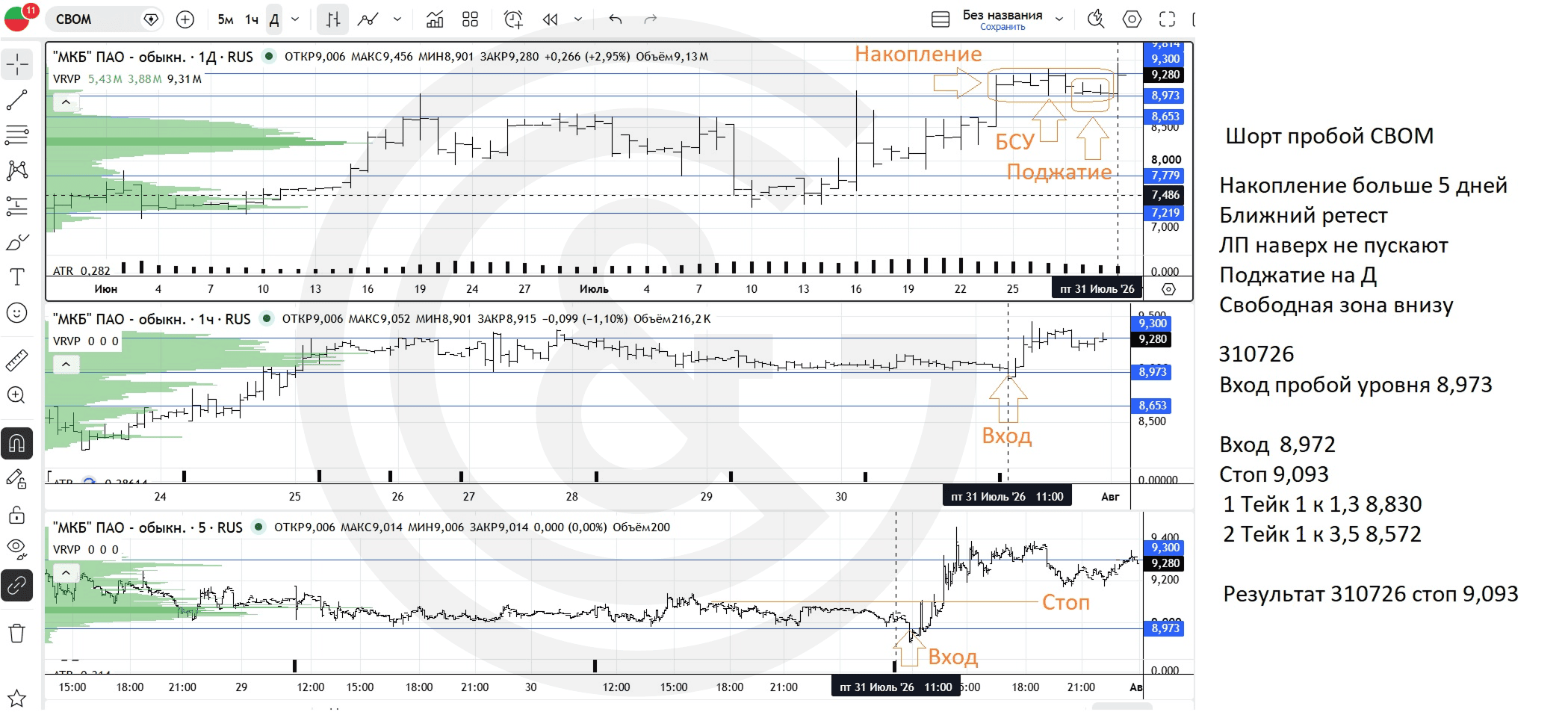Toggle magnet mode
The width and height of the screenshot is (1568, 712).
point(17,443)
